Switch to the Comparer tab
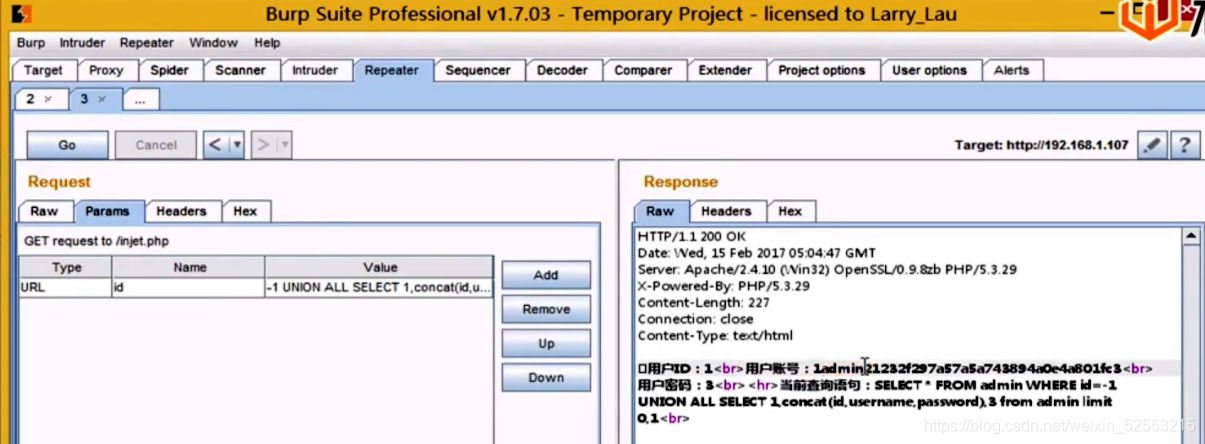1205x444 pixels. [643, 70]
